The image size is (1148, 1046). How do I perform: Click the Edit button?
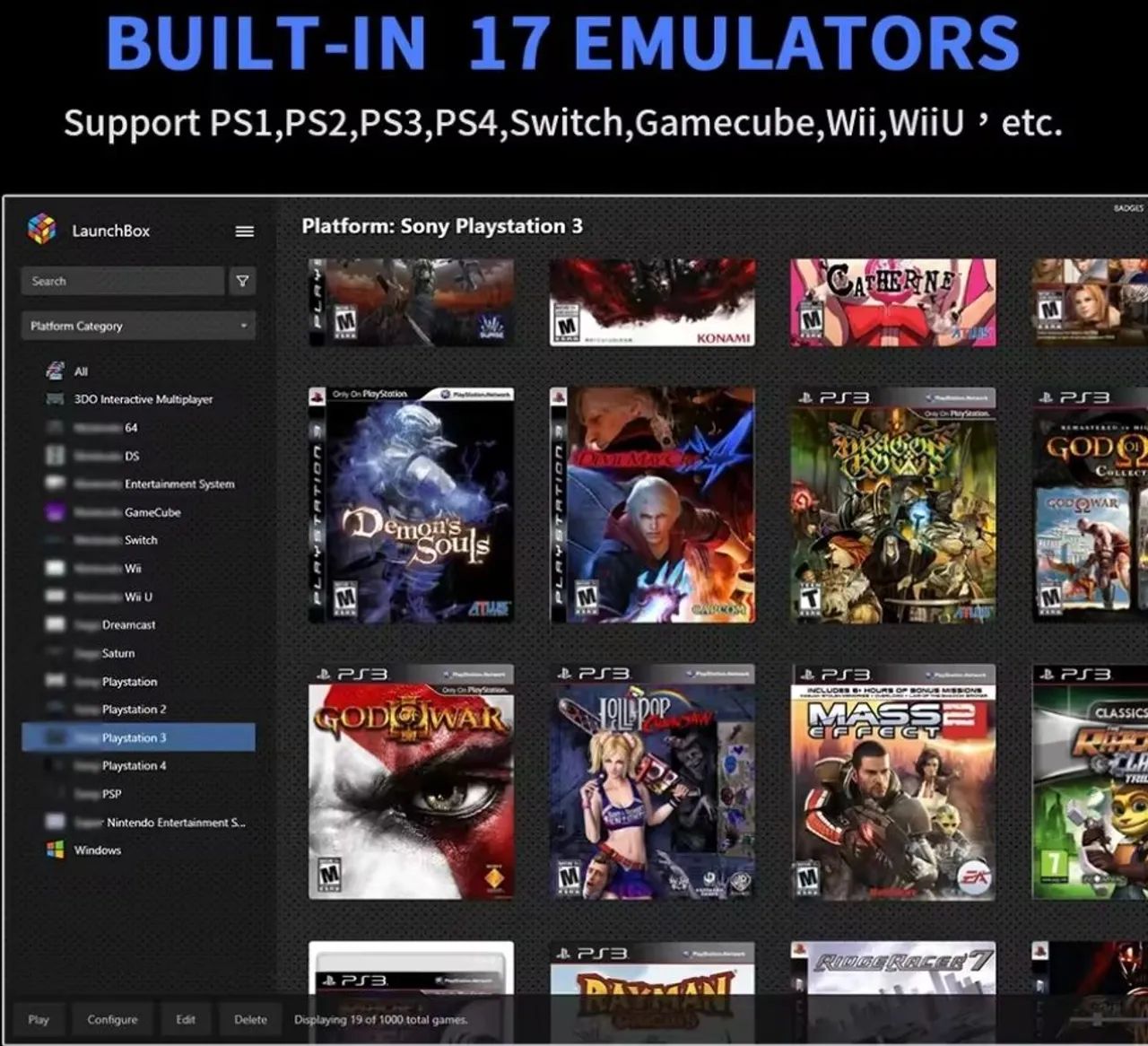pyautogui.click(x=186, y=1020)
